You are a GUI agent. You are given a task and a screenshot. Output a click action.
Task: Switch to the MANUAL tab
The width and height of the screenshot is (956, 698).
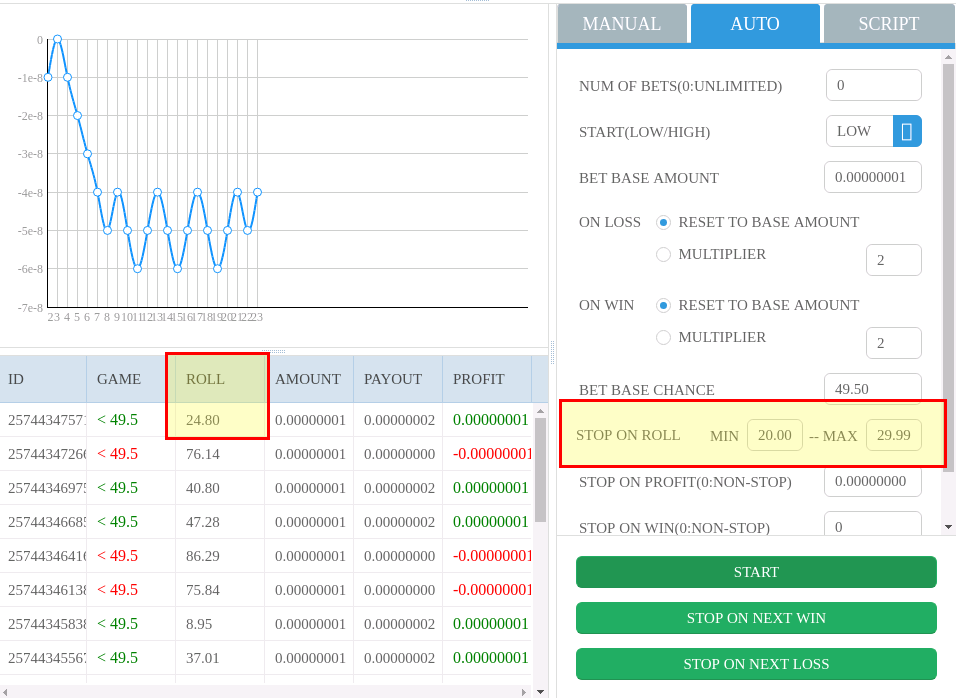point(622,24)
